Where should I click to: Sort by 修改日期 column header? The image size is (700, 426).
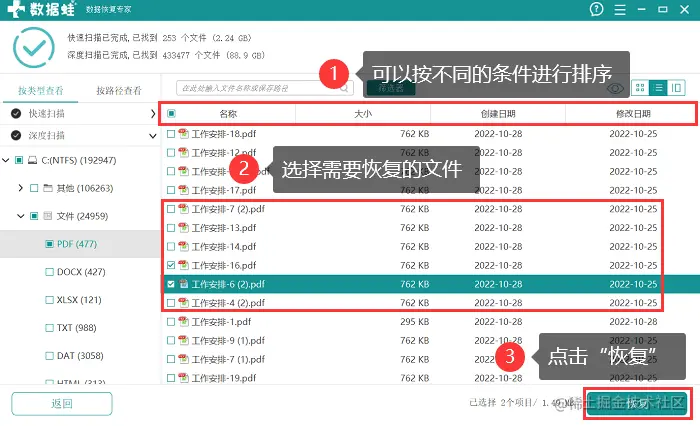(x=633, y=114)
